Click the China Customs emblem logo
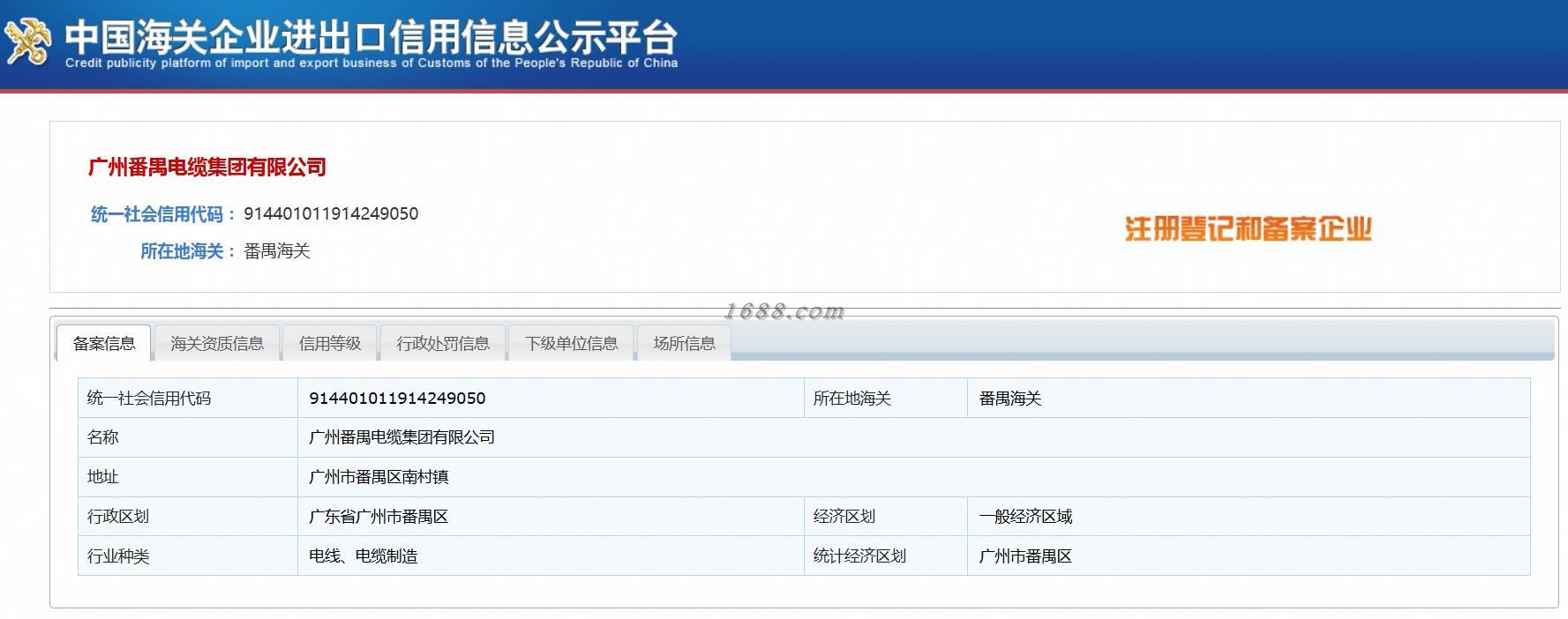Image resolution: width=1568 pixels, height=619 pixels. pyautogui.click(x=28, y=41)
